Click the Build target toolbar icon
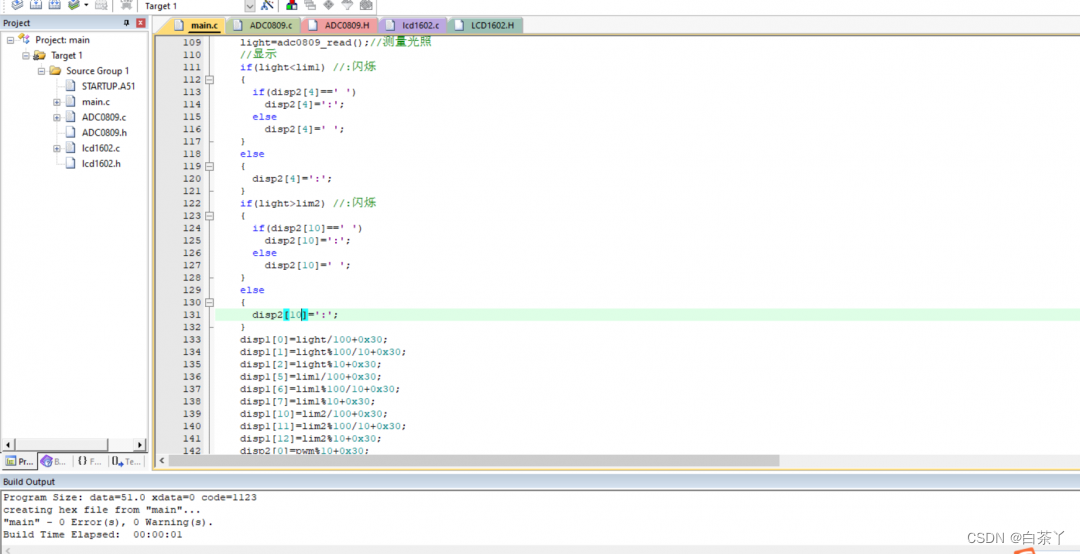 (x=35, y=5)
